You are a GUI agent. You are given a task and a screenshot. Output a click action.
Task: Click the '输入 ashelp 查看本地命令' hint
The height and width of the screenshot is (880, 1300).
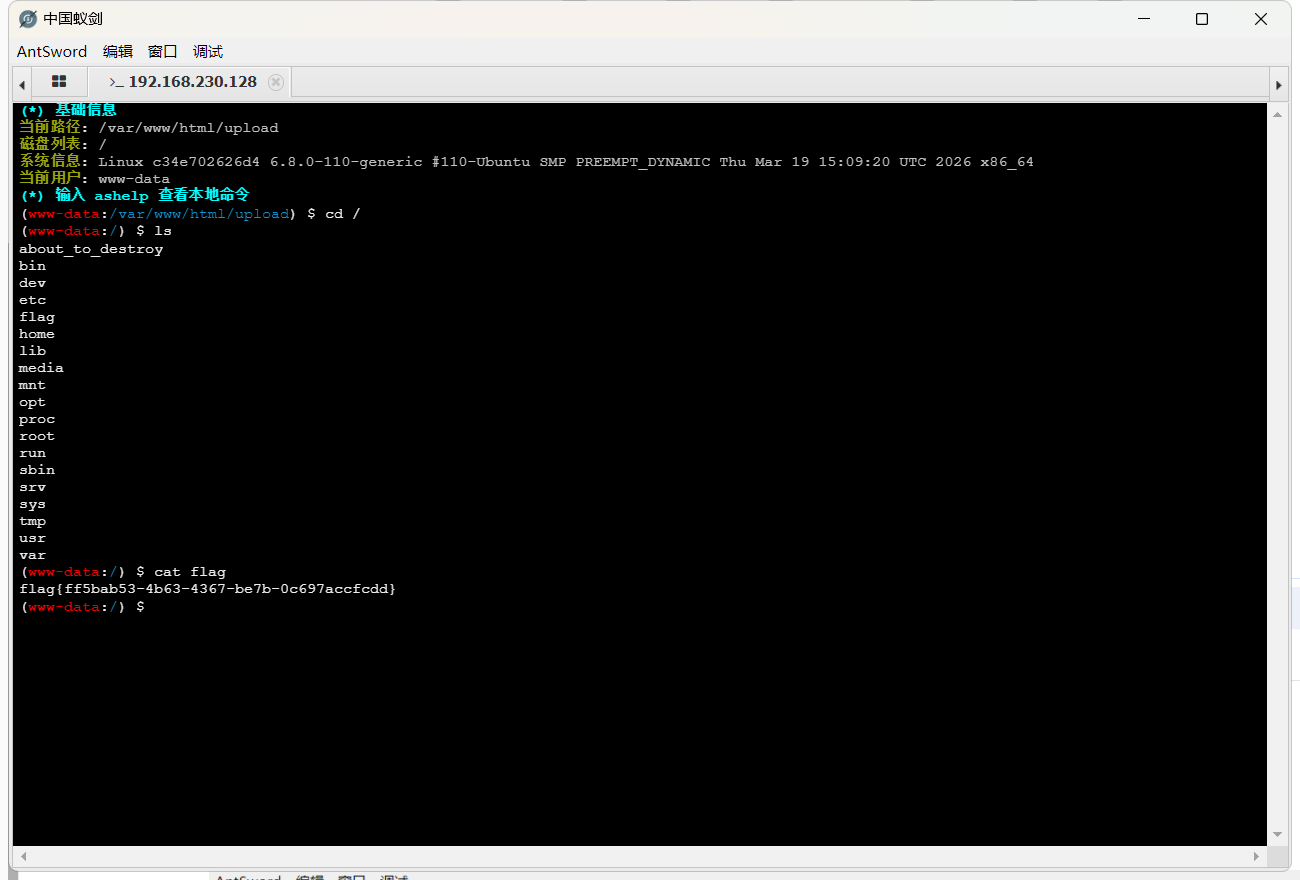134,196
